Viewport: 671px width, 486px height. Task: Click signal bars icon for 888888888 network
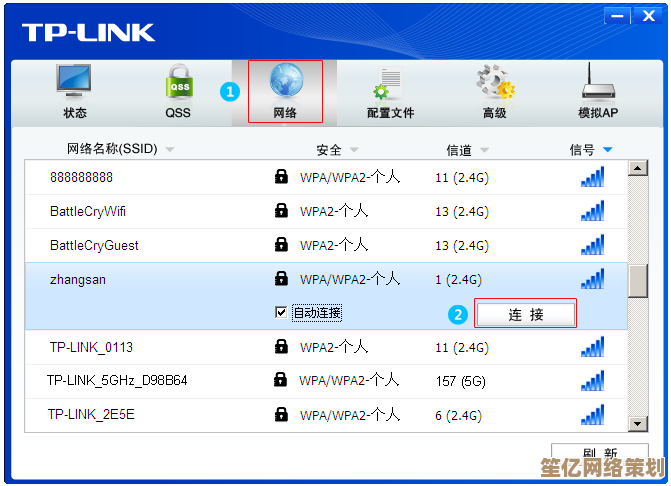pos(592,177)
